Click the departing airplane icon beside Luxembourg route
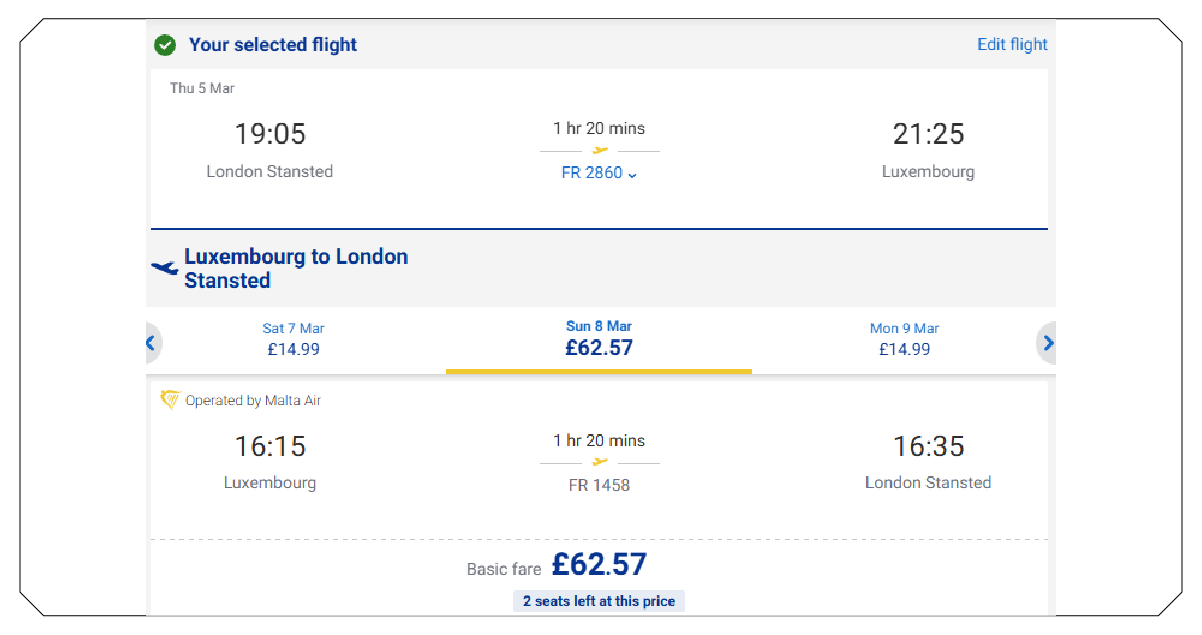The height and width of the screenshot is (635, 1202). click(x=163, y=267)
